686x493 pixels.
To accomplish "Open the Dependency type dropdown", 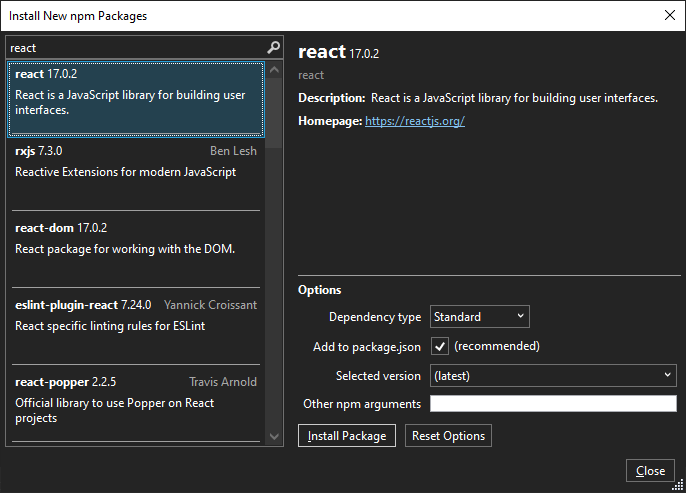I will click(480, 317).
